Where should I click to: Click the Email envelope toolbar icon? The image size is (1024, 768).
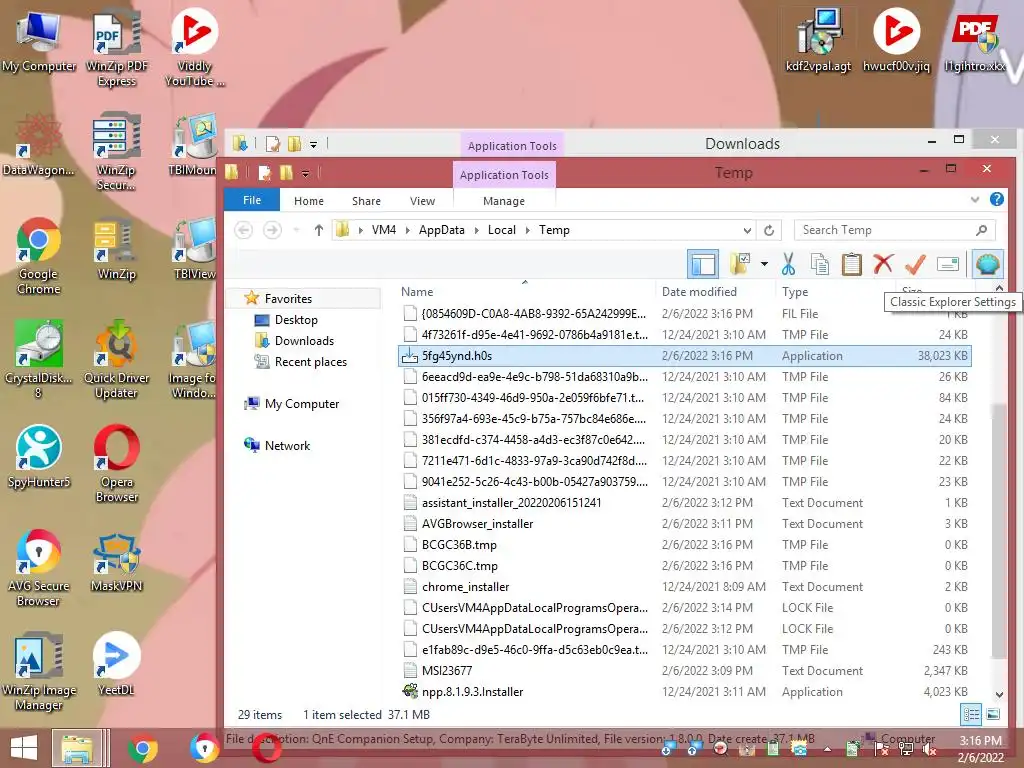(948, 264)
